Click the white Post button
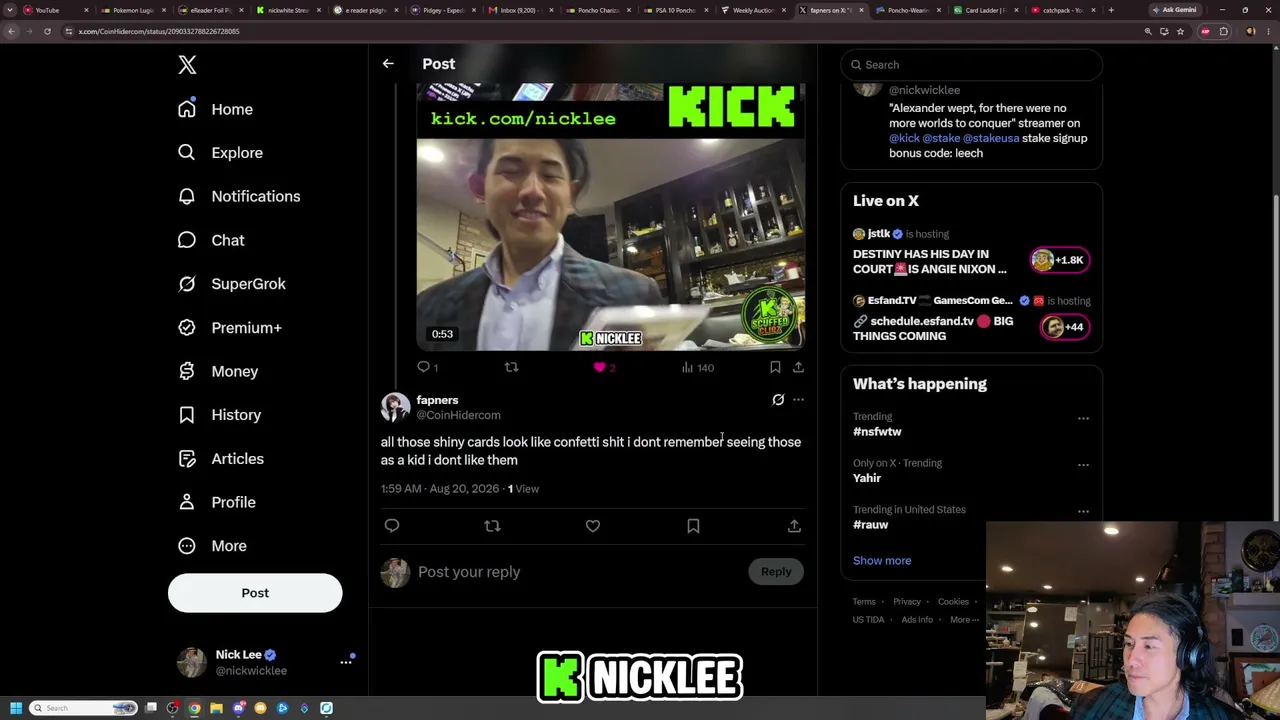This screenshot has height=720, width=1280. [255, 593]
